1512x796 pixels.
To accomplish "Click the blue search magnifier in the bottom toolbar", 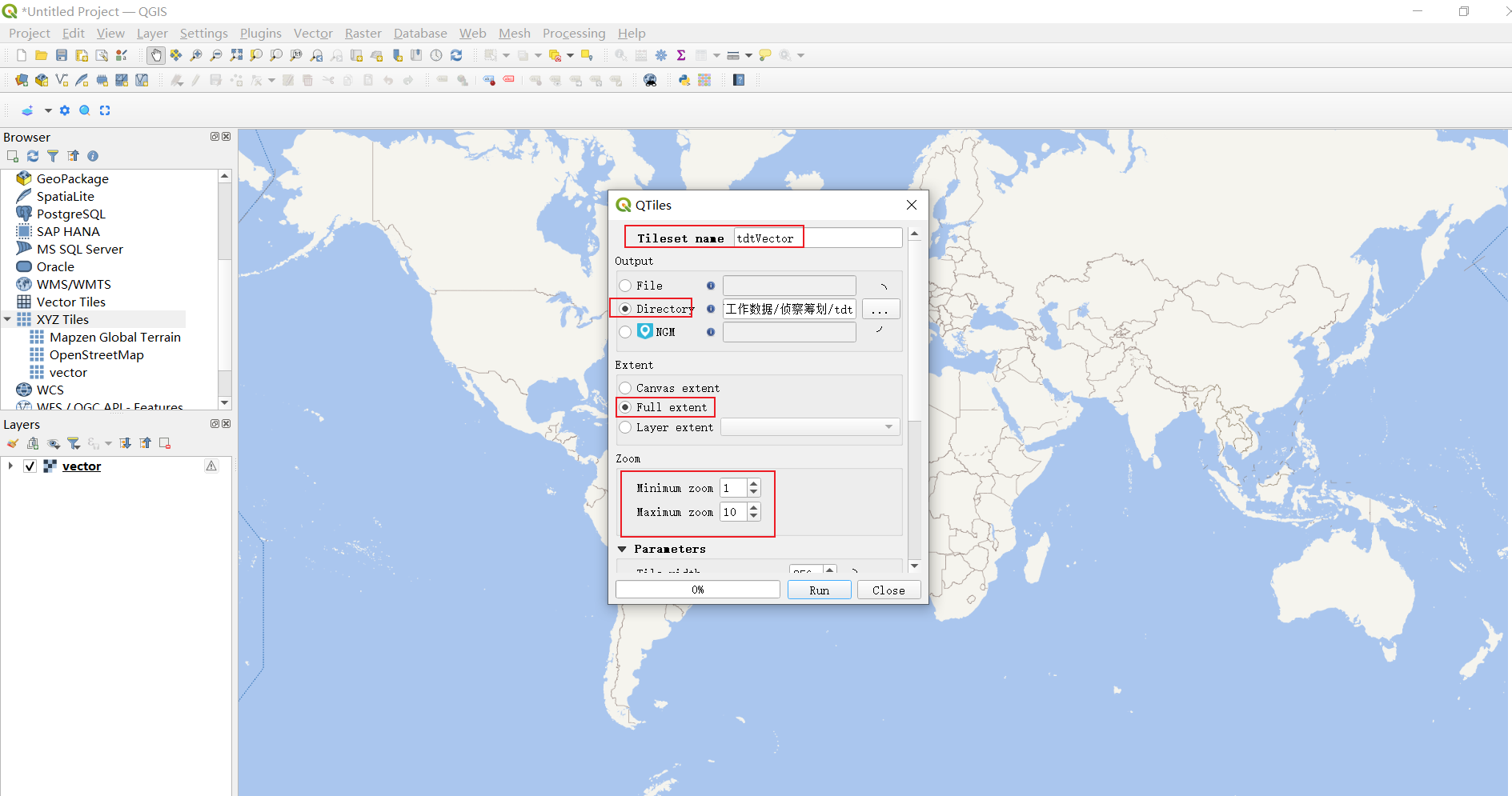I will pyautogui.click(x=85, y=110).
